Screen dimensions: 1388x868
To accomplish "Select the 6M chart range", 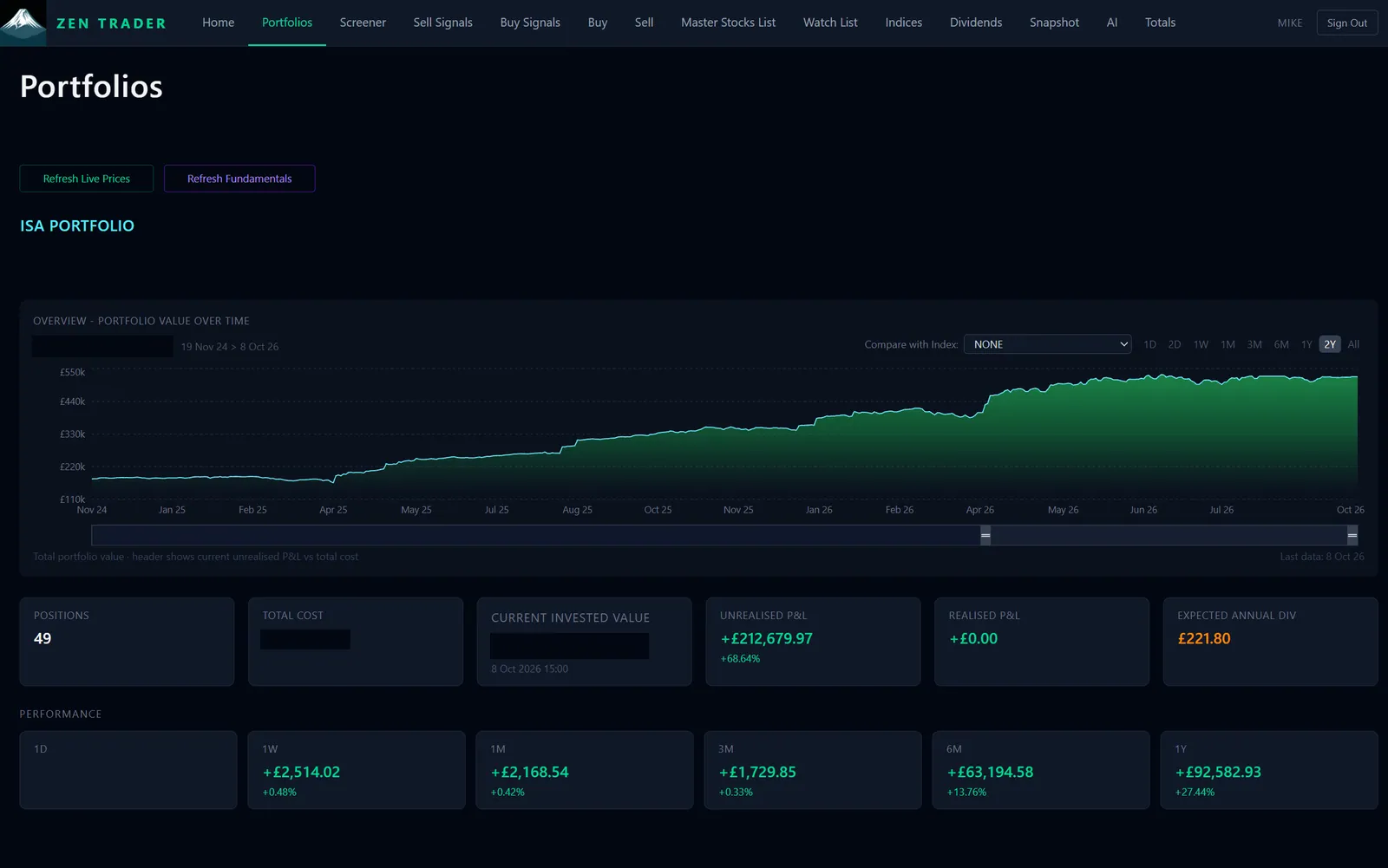I will coord(1281,344).
